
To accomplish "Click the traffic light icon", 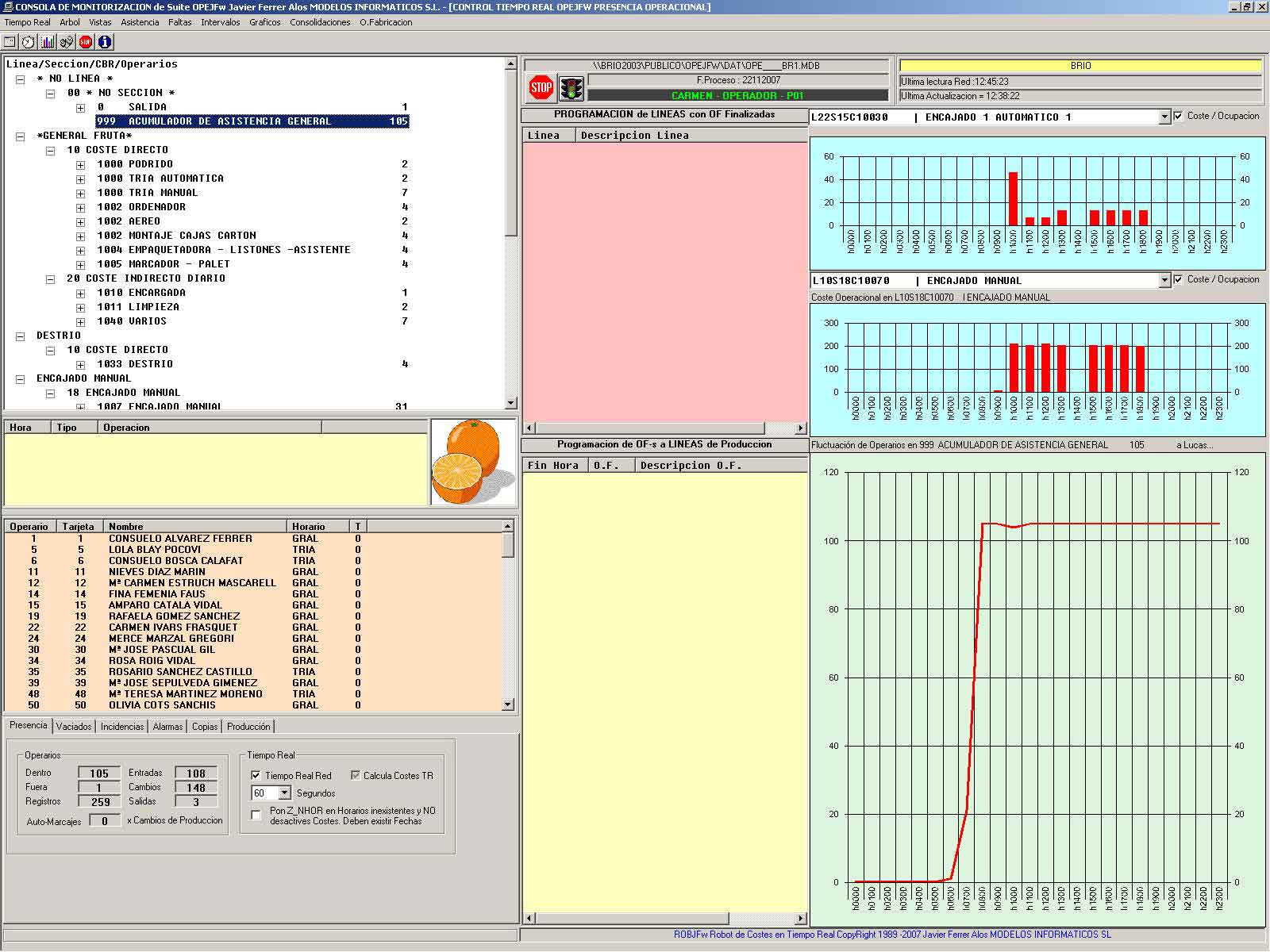I will point(571,87).
